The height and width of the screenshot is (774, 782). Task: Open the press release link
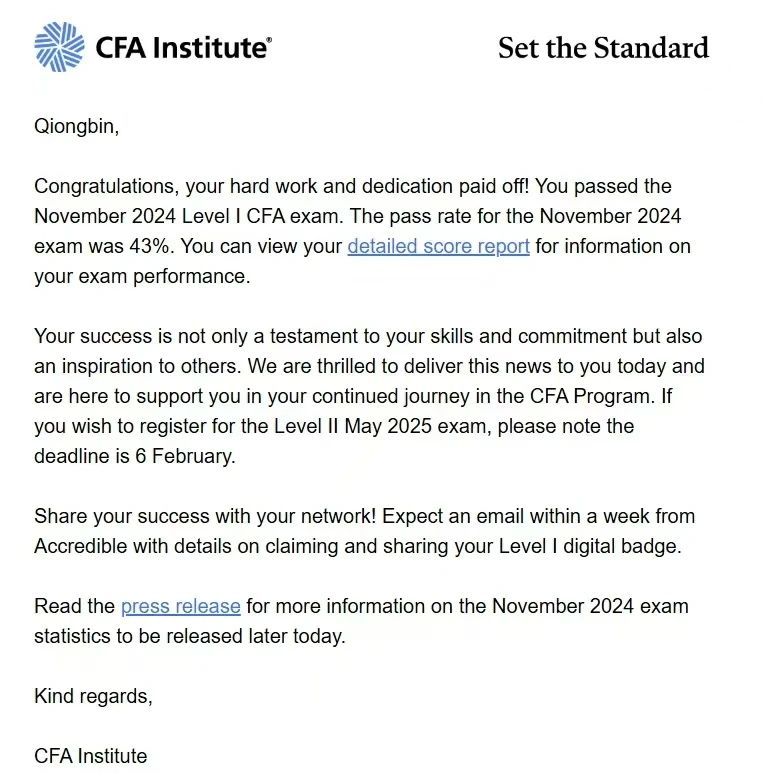[181, 606]
